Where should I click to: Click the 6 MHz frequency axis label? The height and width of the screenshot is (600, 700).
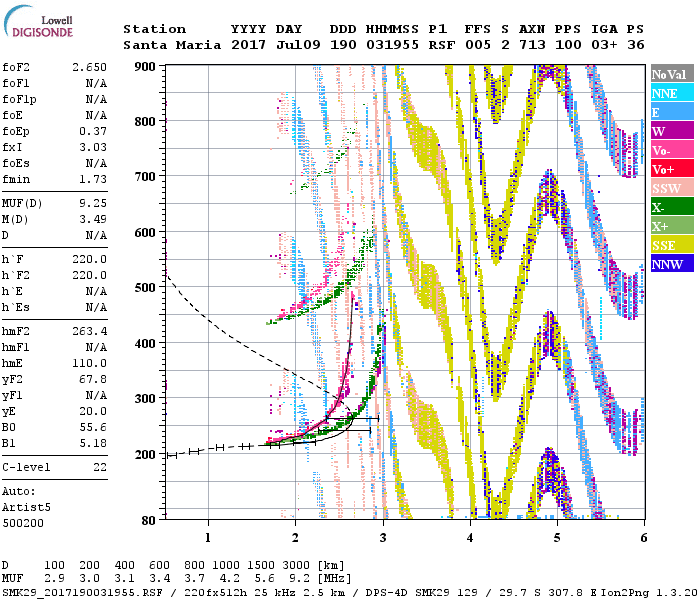tap(643, 538)
